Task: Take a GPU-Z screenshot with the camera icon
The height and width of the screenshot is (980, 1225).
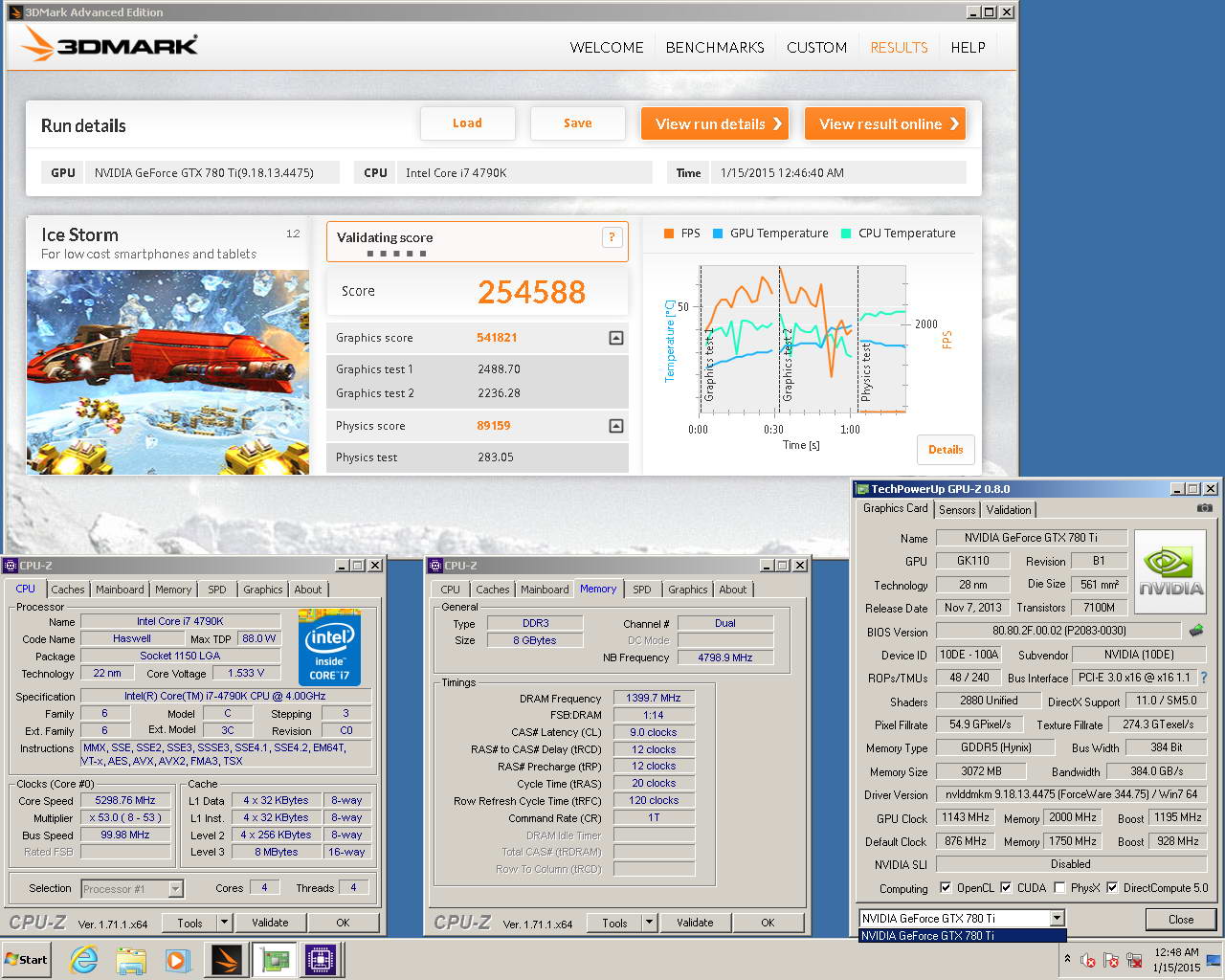Action: click(x=1205, y=508)
